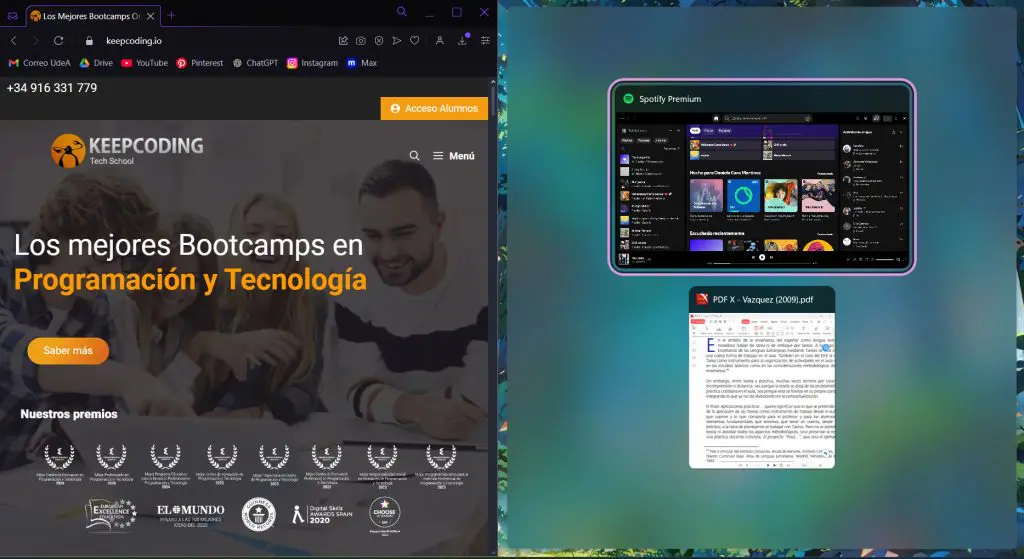Screen dimensions: 1024x559
Task: Click the European Excellence Education award logo
Action: pyautogui.click(x=112, y=514)
